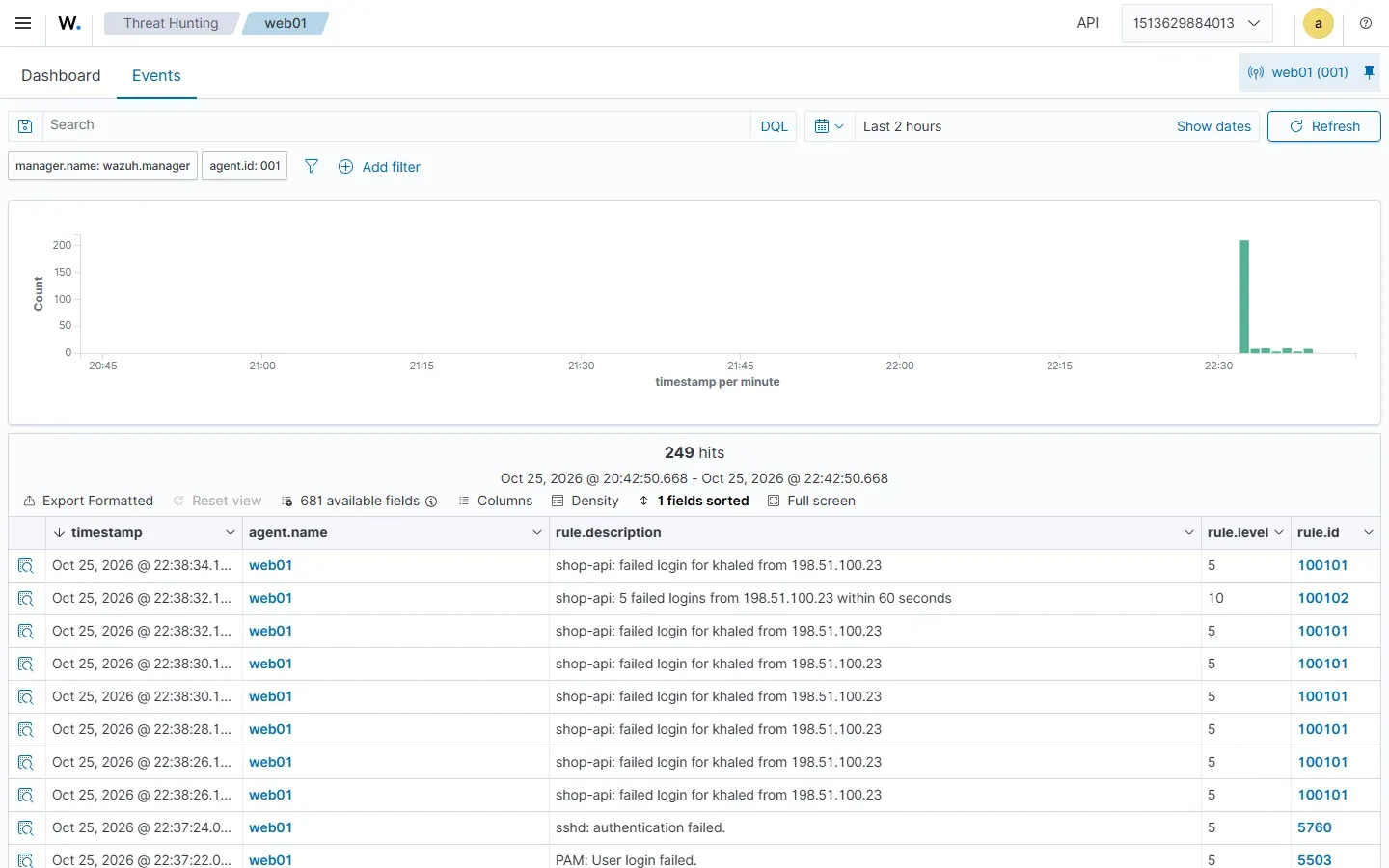Screen dimensions: 1389x868
Task: Click Show dates link
Action: (1213, 126)
